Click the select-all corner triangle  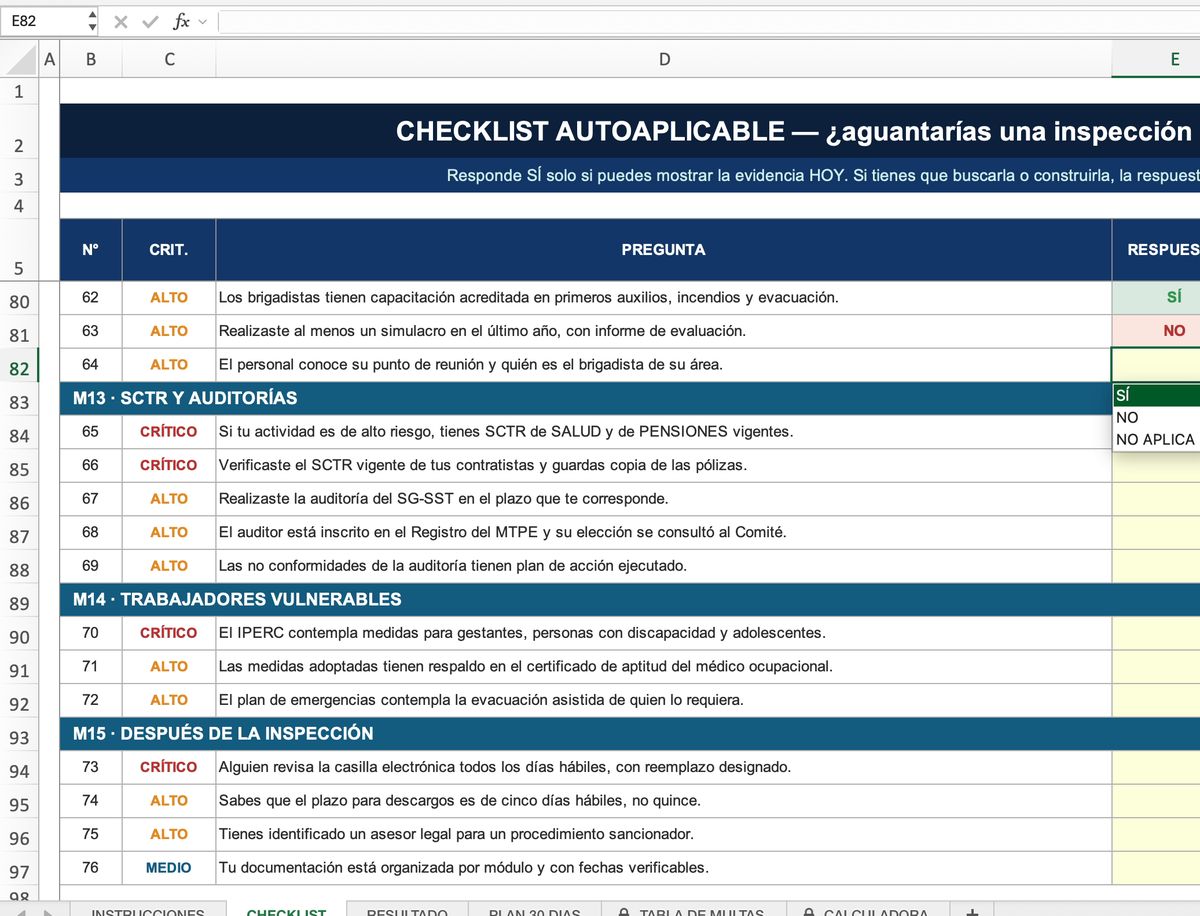(x=22, y=60)
